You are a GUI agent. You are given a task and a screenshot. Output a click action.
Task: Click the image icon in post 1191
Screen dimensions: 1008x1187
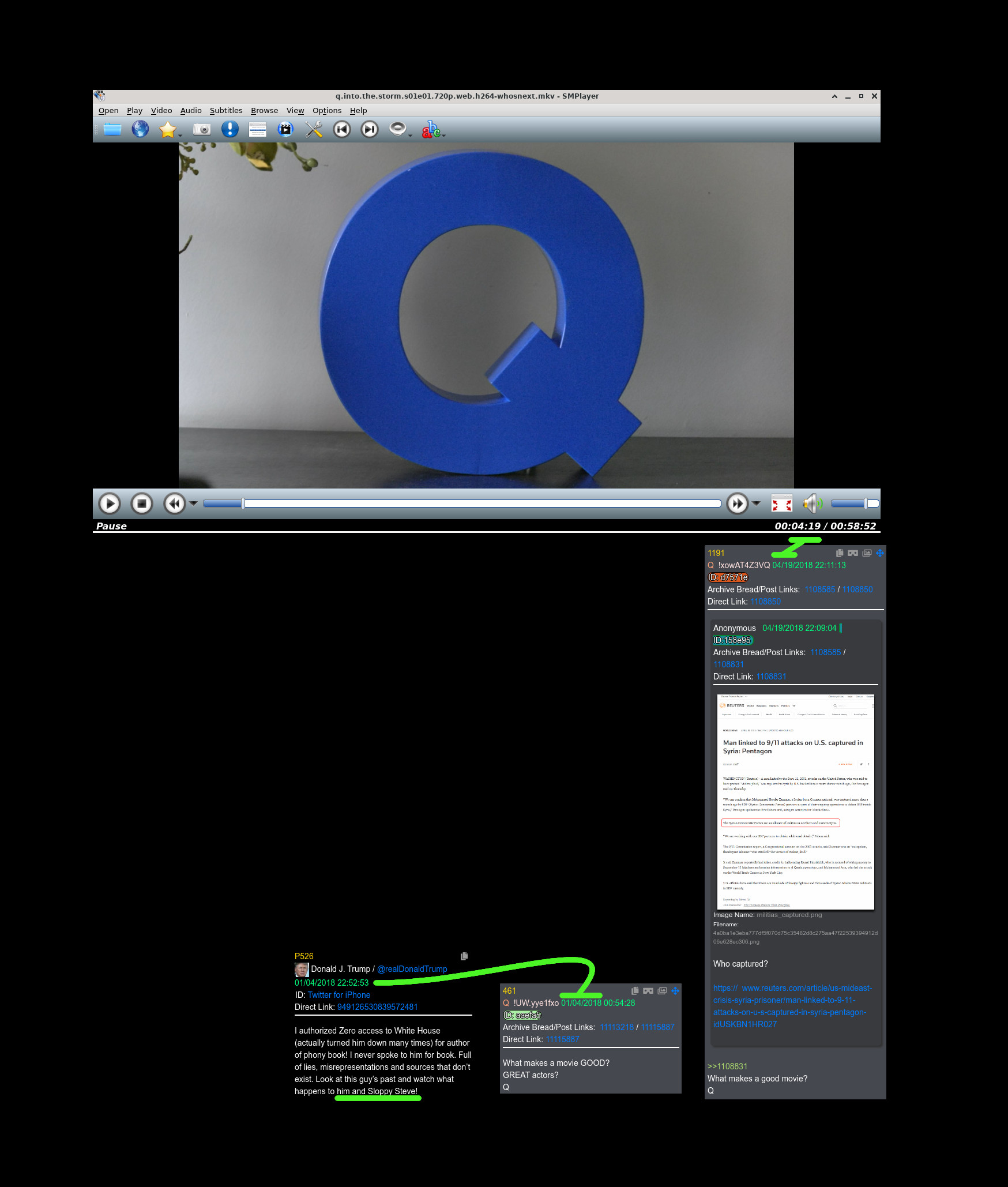pyautogui.click(x=867, y=553)
